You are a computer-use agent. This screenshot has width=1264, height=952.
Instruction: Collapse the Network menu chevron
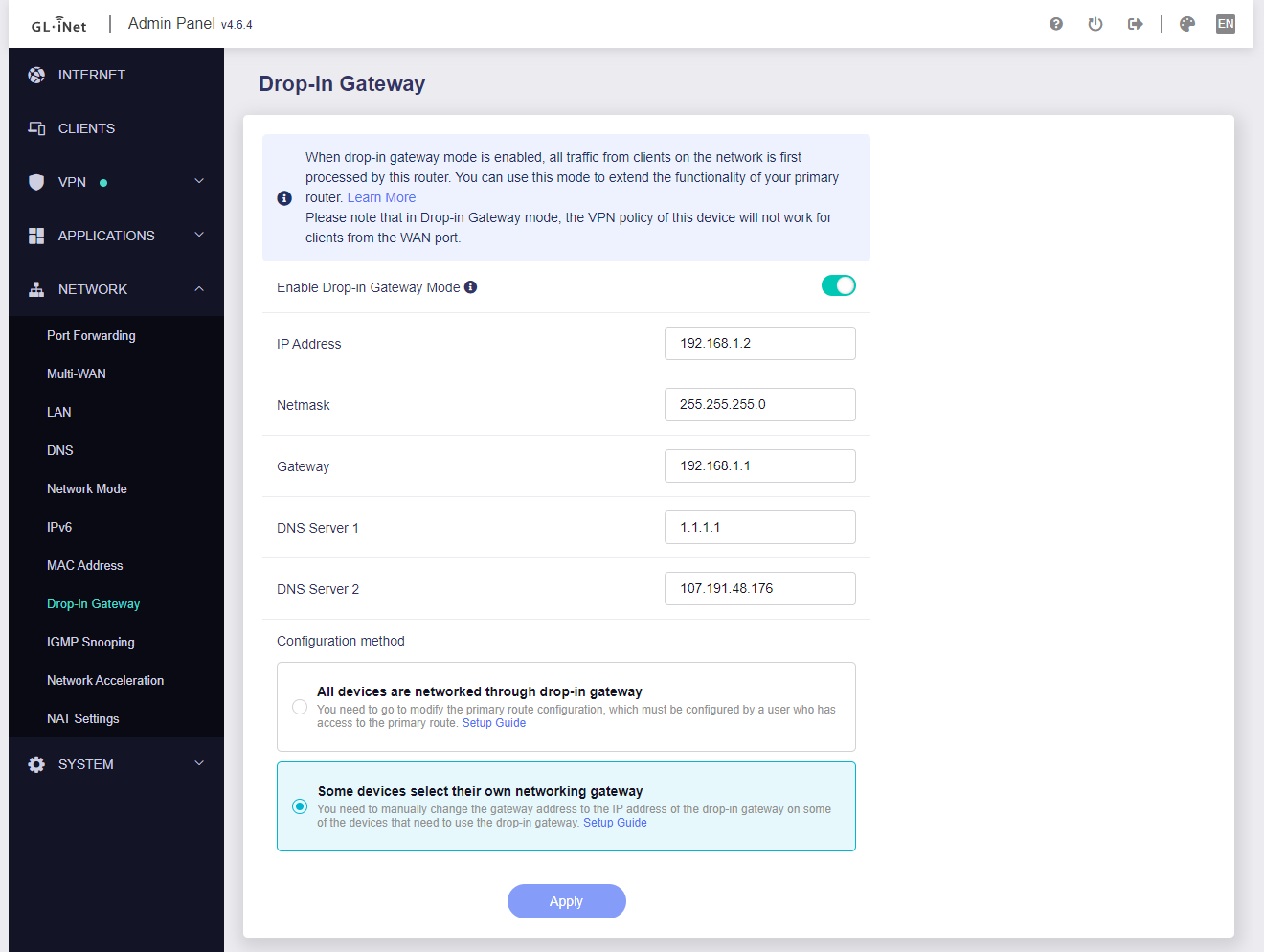[x=199, y=289]
